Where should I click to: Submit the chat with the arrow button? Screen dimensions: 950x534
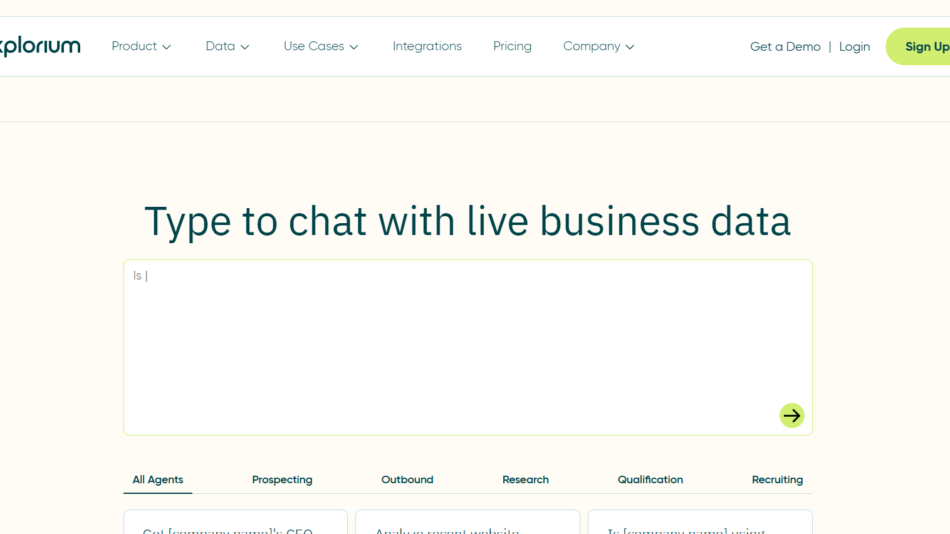click(791, 415)
